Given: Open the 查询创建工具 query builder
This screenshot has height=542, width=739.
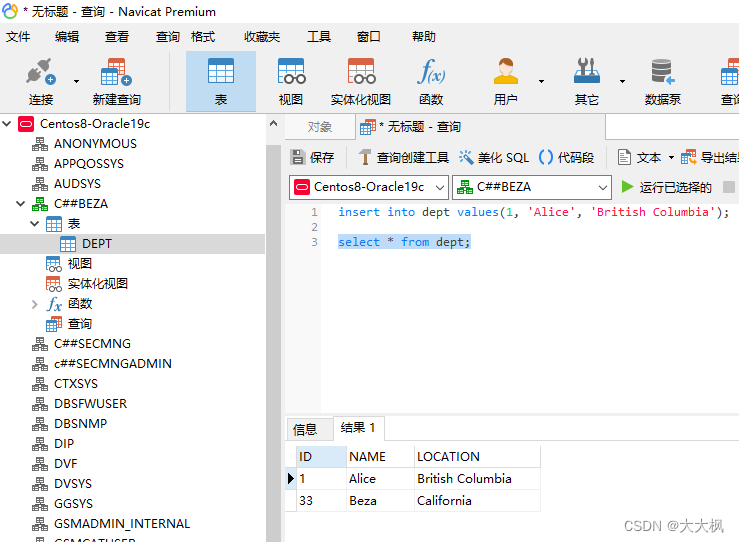Looking at the screenshot, I should (x=403, y=157).
